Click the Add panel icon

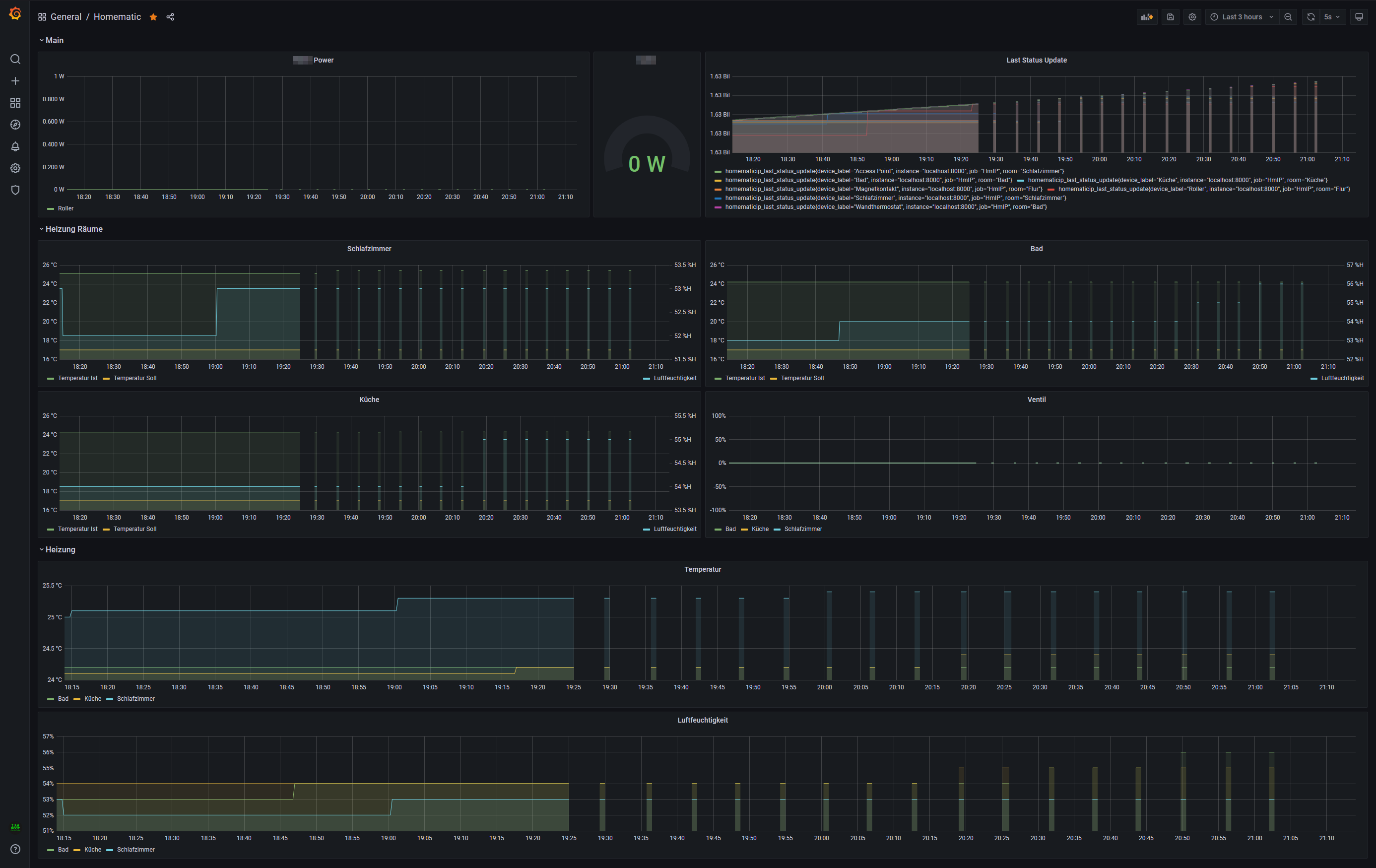pos(1147,17)
